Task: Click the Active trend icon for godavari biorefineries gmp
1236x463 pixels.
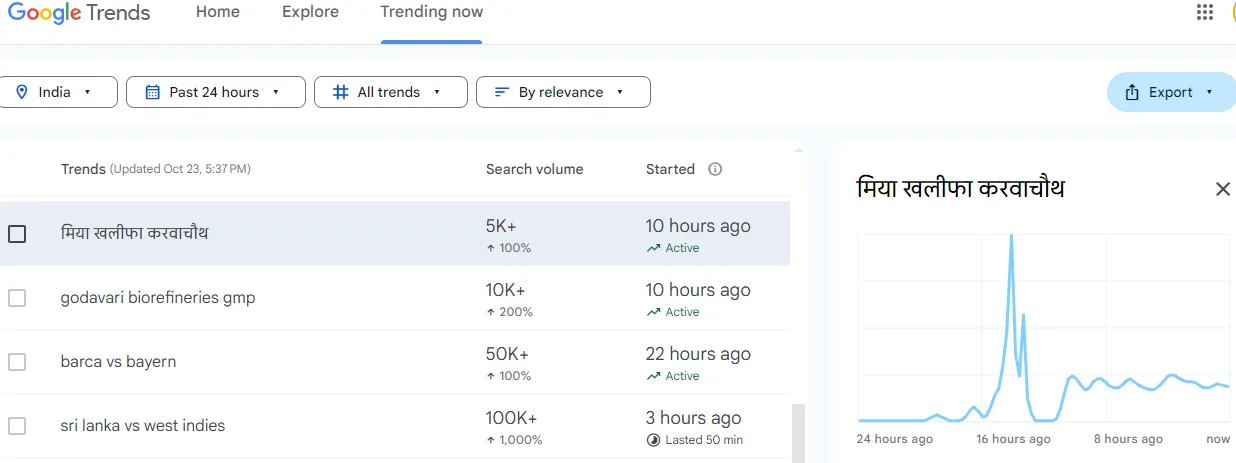Action: tap(653, 312)
